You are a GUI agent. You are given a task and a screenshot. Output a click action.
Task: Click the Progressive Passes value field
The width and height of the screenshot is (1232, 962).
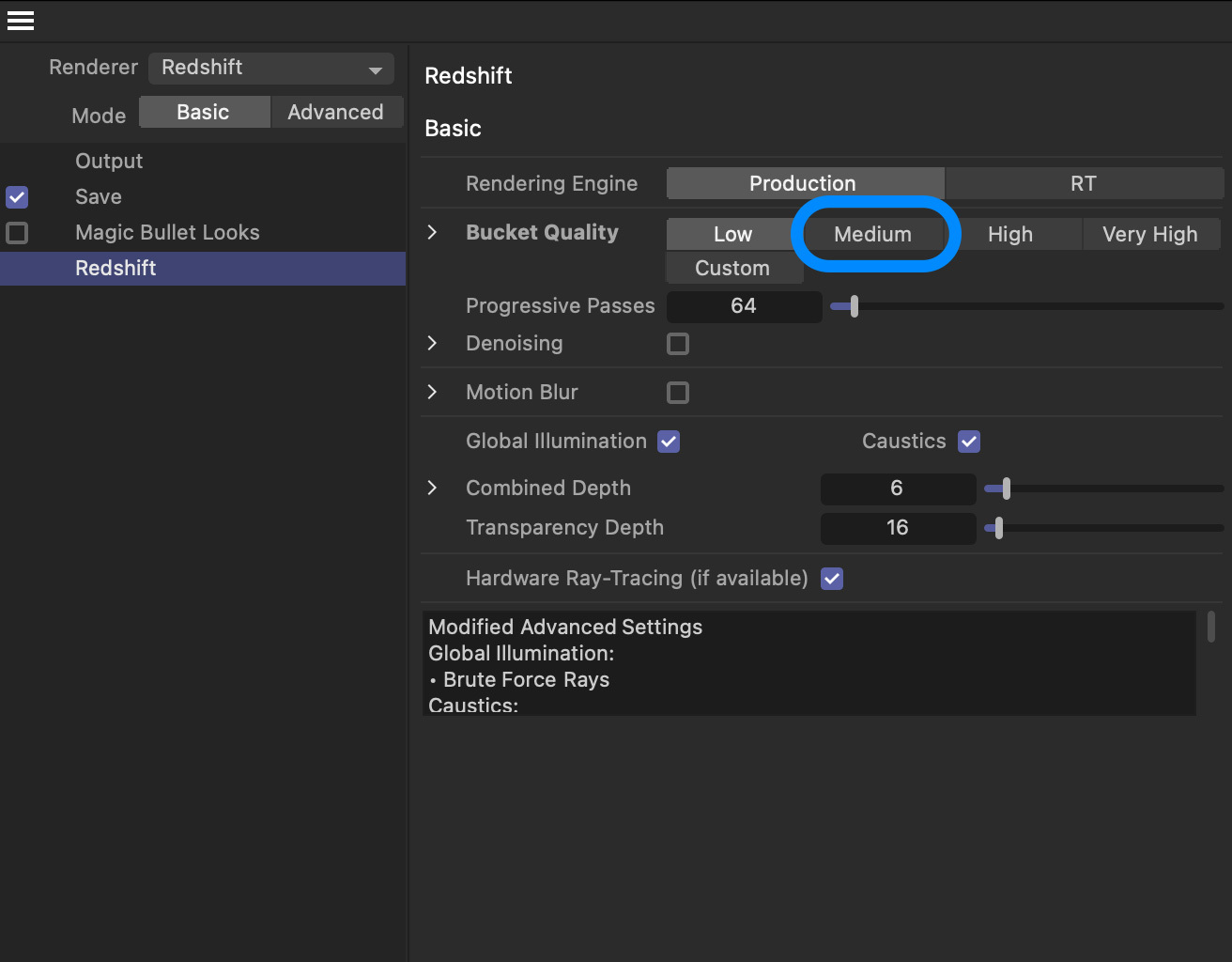coord(744,306)
